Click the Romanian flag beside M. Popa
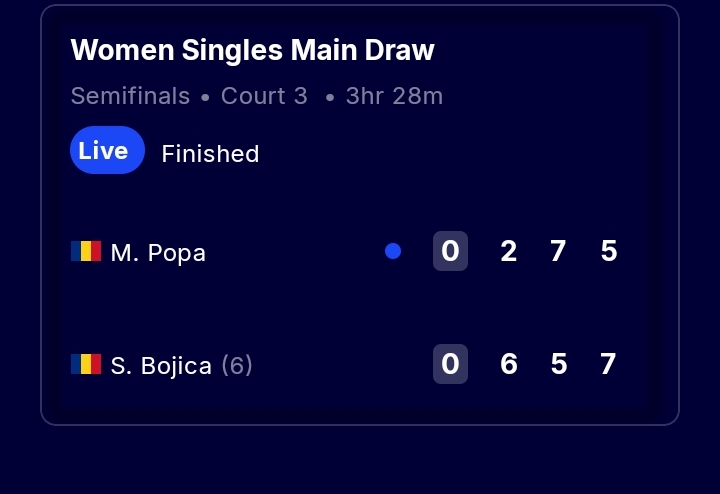 pyautogui.click(x=86, y=251)
